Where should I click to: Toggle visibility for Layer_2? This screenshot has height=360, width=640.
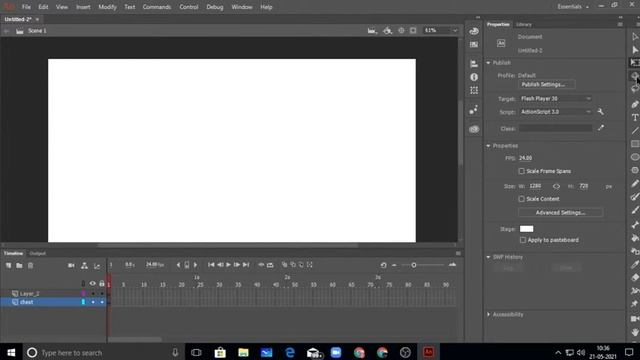coord(93,293)
